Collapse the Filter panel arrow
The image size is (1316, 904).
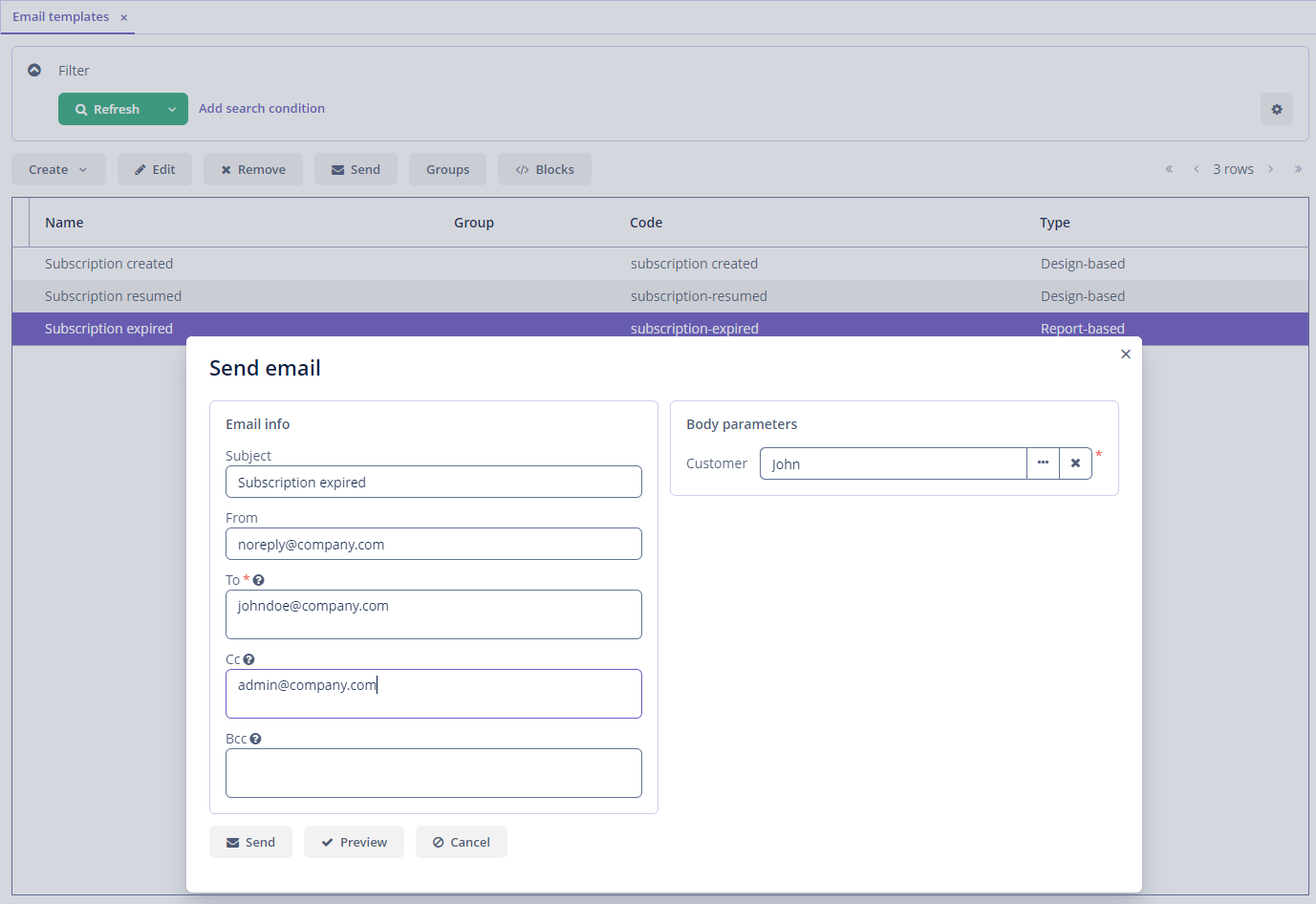pyautogui.click(x=34, y=70)
